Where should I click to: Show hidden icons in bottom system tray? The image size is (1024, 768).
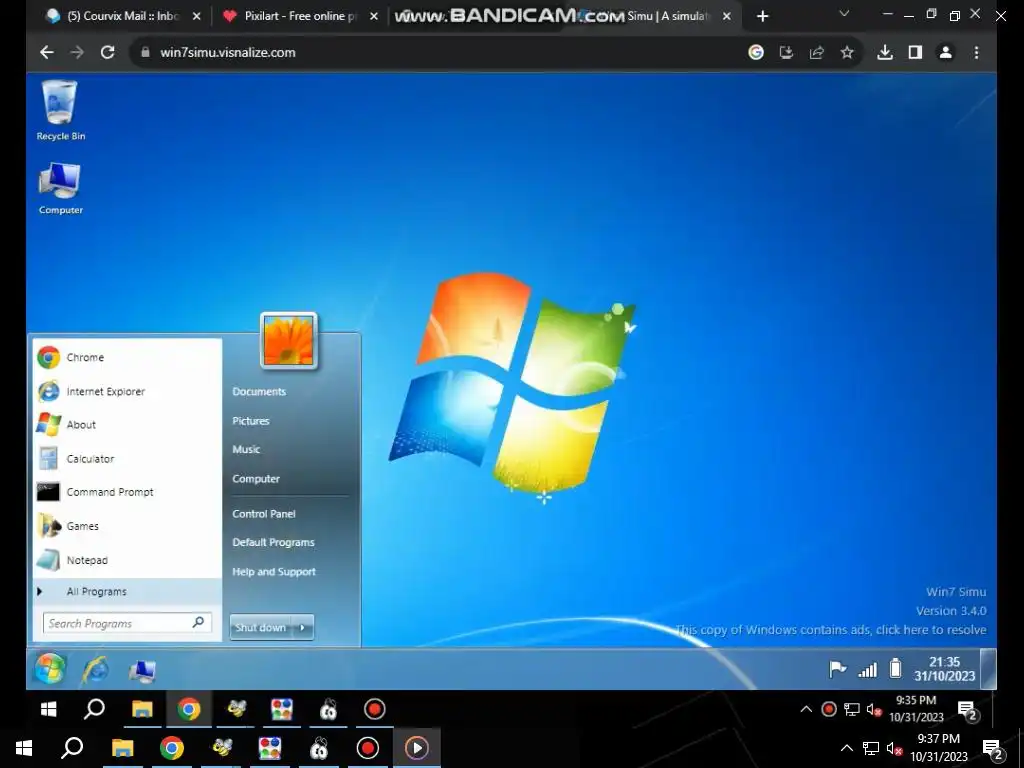pyautogui.click(x=846, y=748)
